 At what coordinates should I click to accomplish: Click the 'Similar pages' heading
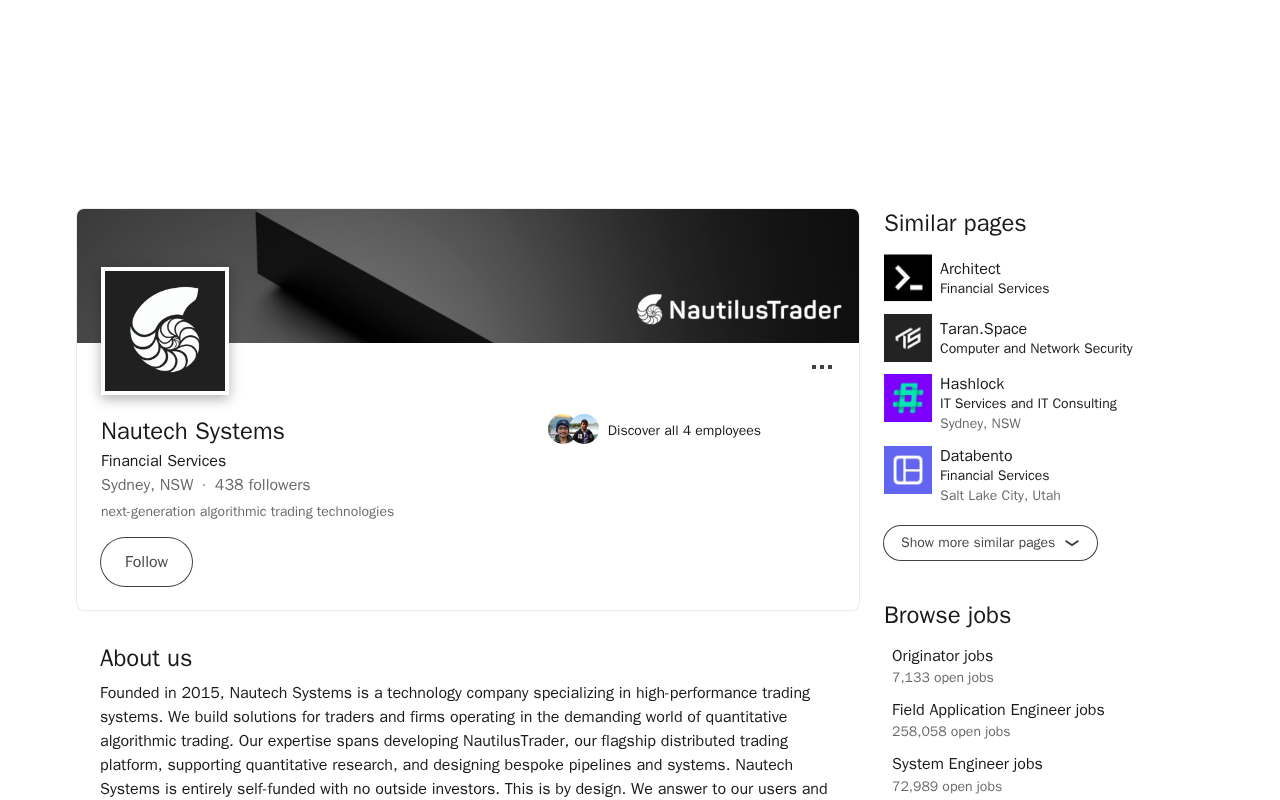(955, 223)
